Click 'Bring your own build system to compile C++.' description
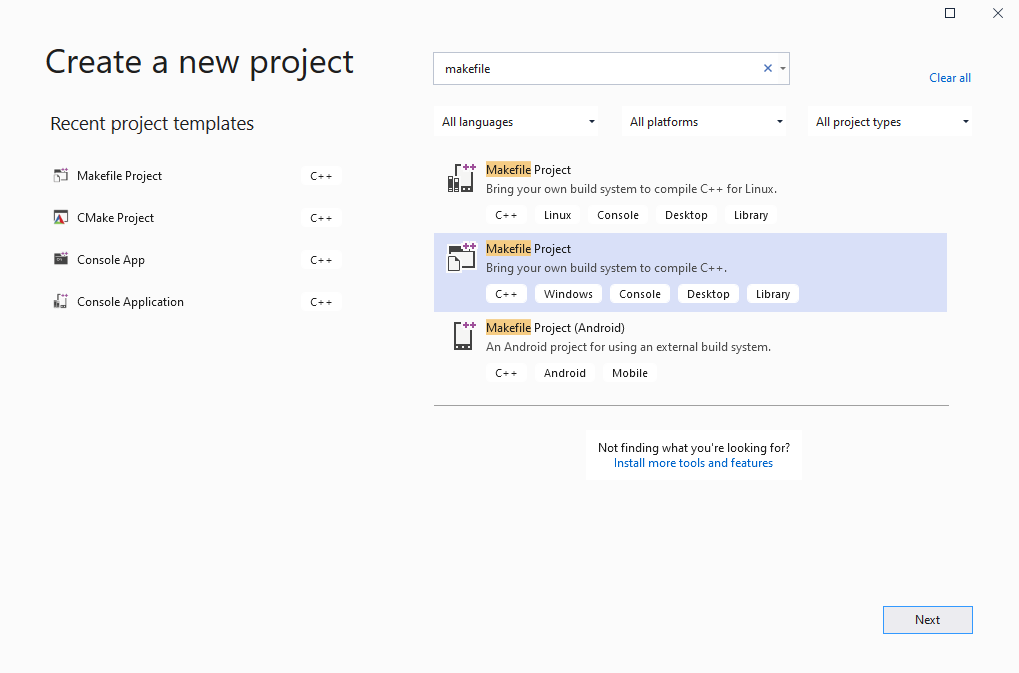This screenshot has width=1019, height=673. tap(606, 268)
